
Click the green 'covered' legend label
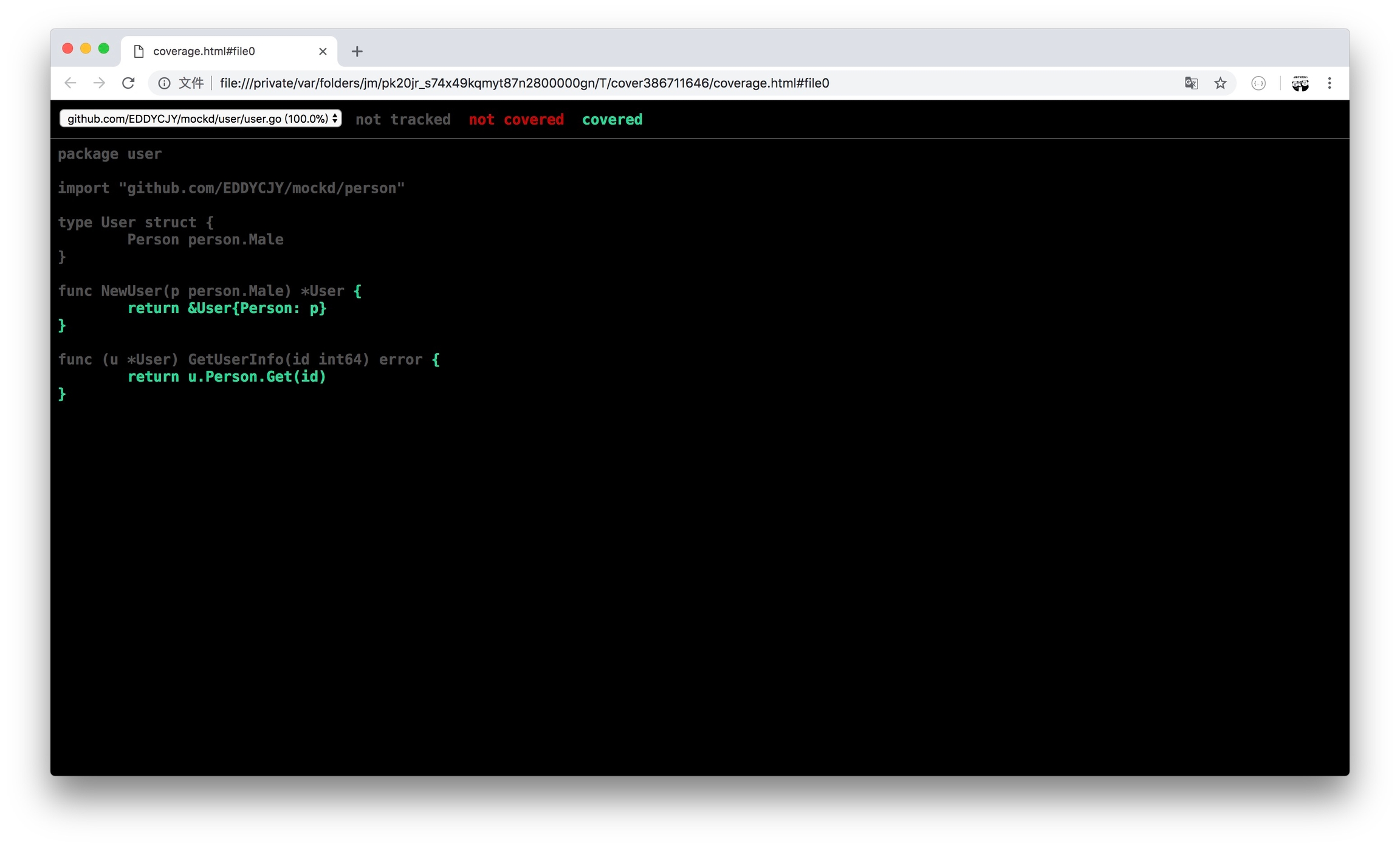coord(612,120)
